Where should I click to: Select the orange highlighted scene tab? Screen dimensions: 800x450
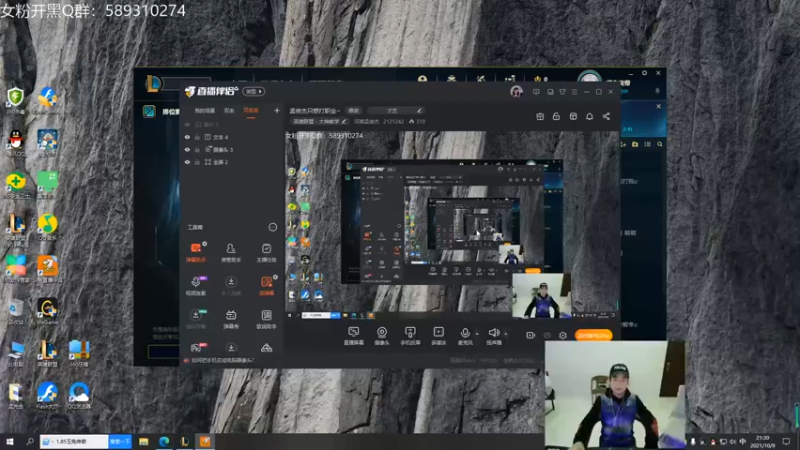click(x=251, y=110)
